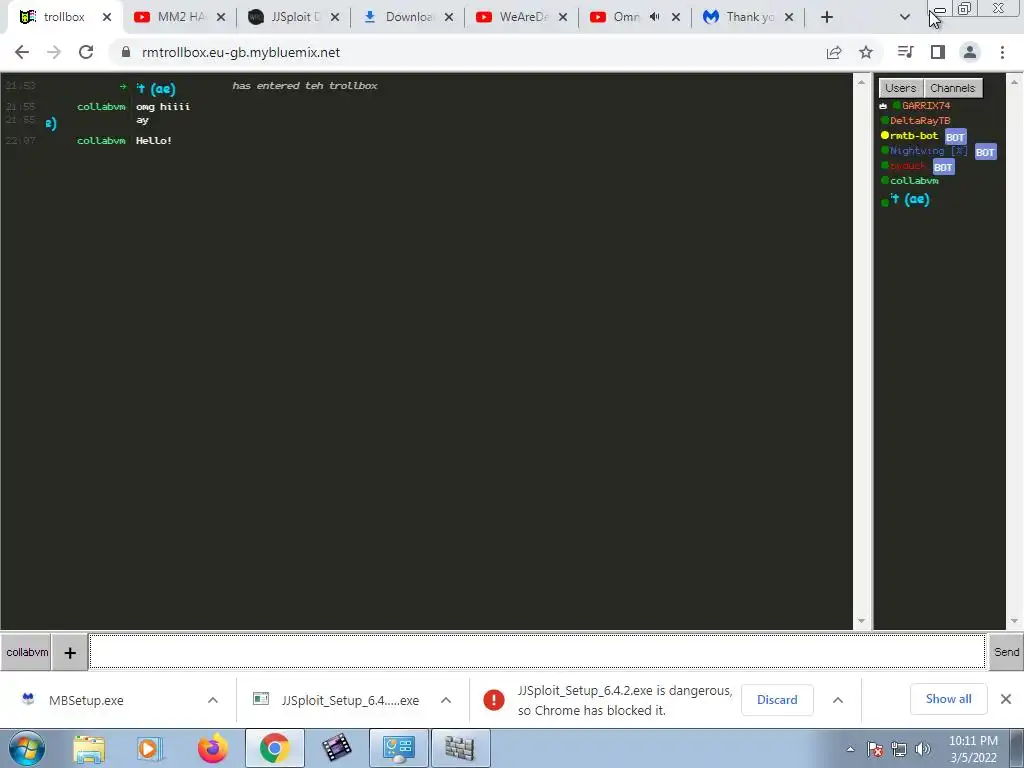
Task: Show hidden system tray icons
Action: click(x=850, y=749)
